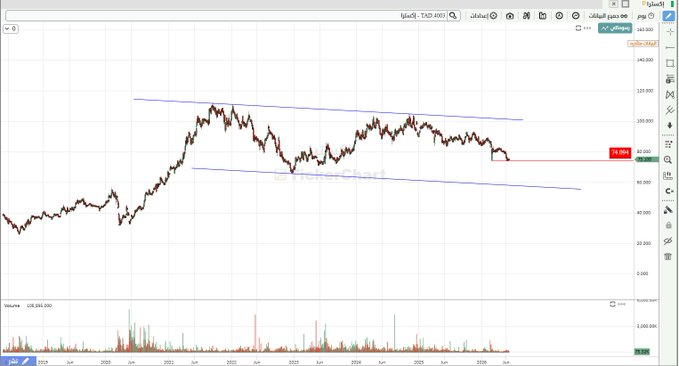The image size is (679, 366).
Task: Select the bowtie pattern drawing tool
Action: click(x=670, y=94)
